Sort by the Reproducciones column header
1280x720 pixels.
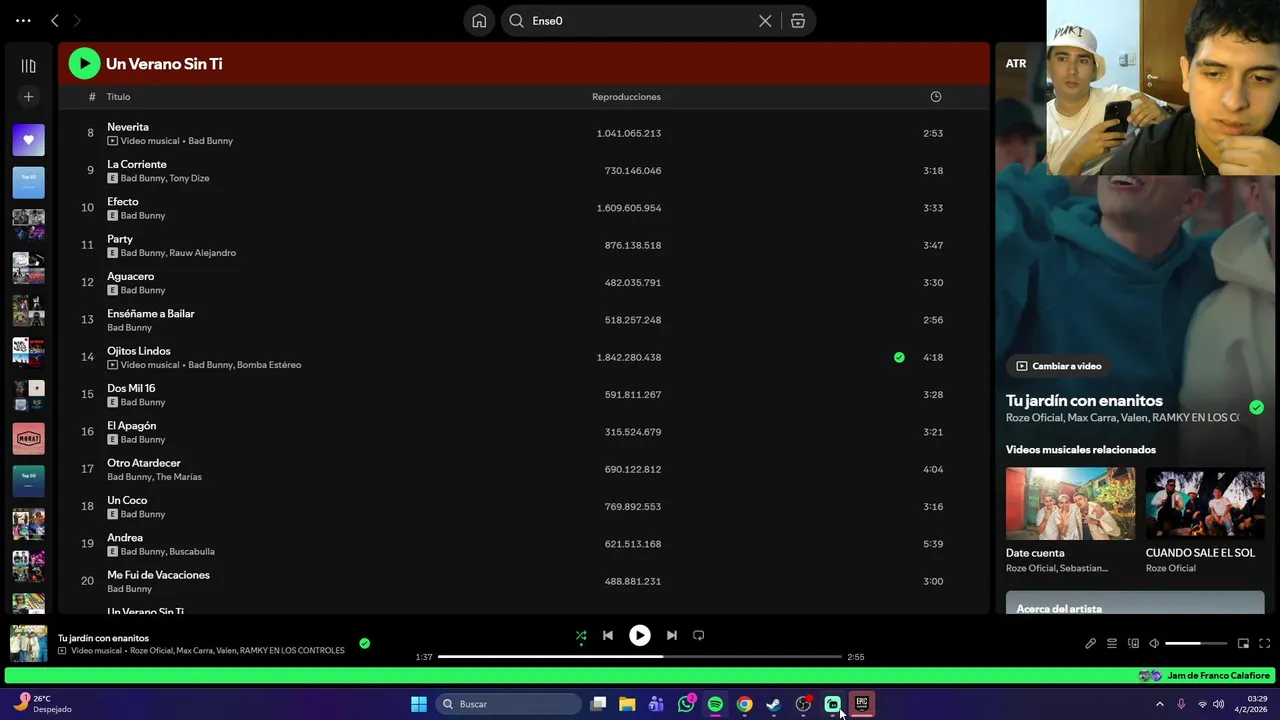[626, 97]
